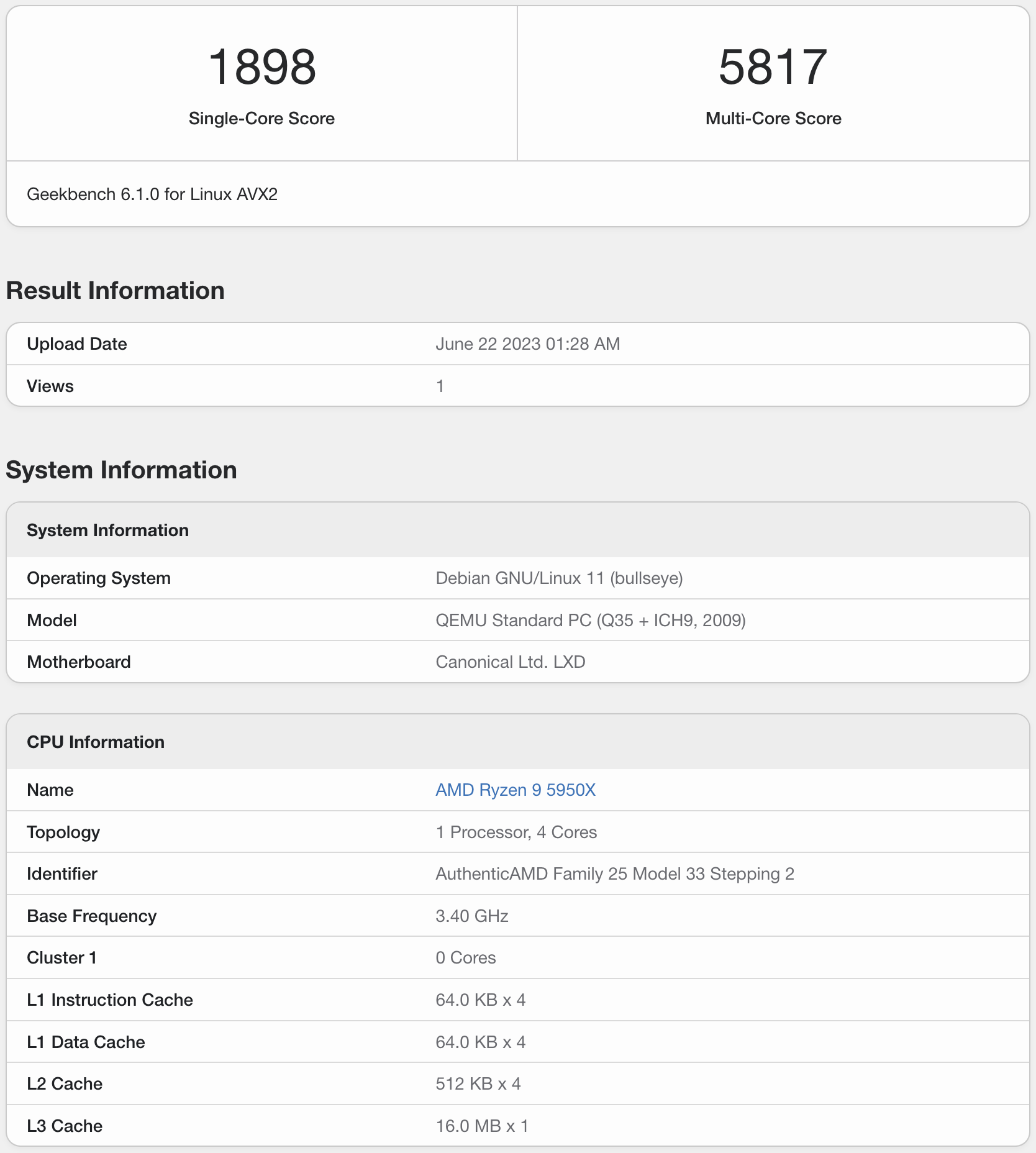Select the single-core score 1898
This screenshot has width=1036, height=1153.
coord(262,67)
